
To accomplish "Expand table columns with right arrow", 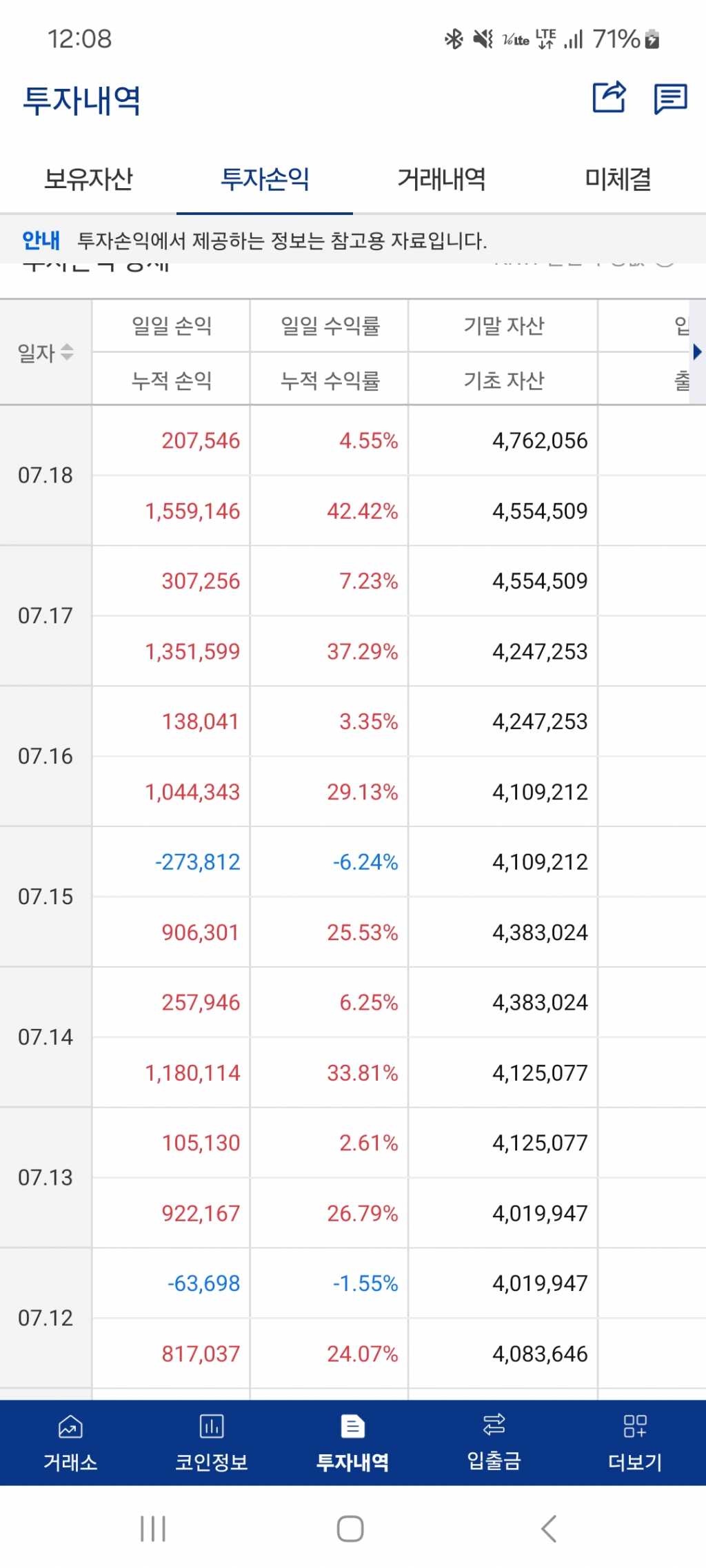I will [x=697, y=352].
